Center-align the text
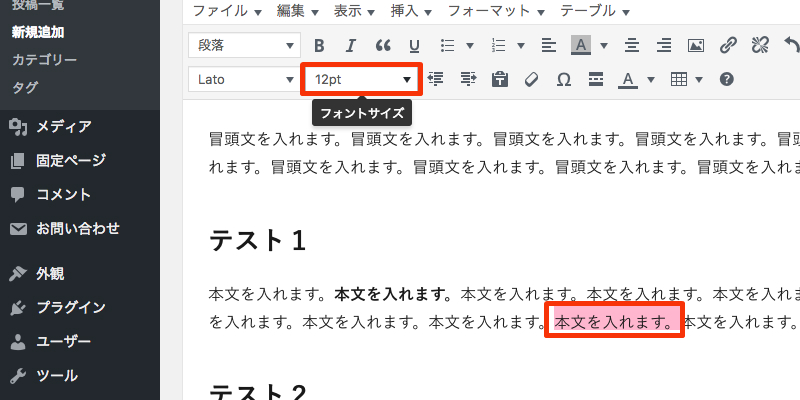Screen dimensions: 800x400 point(632,46)
